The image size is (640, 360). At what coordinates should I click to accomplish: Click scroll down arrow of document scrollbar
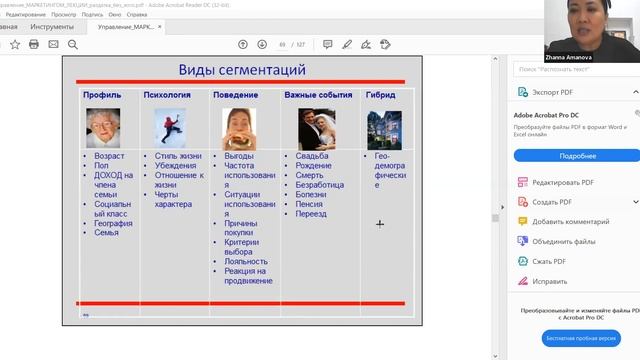[x=495, y=356]
